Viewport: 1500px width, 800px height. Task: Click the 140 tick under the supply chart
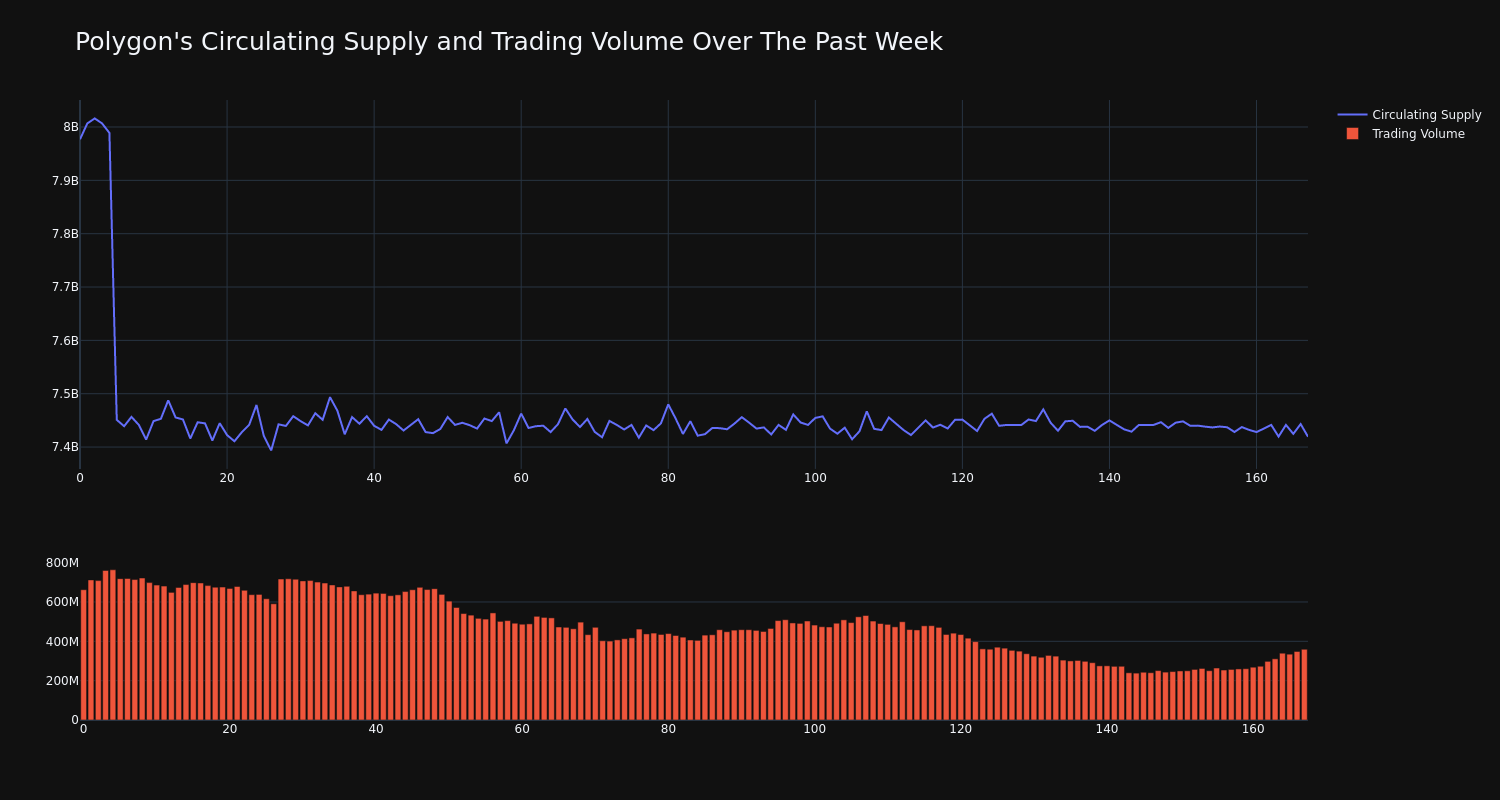[x=1109, y=478]
